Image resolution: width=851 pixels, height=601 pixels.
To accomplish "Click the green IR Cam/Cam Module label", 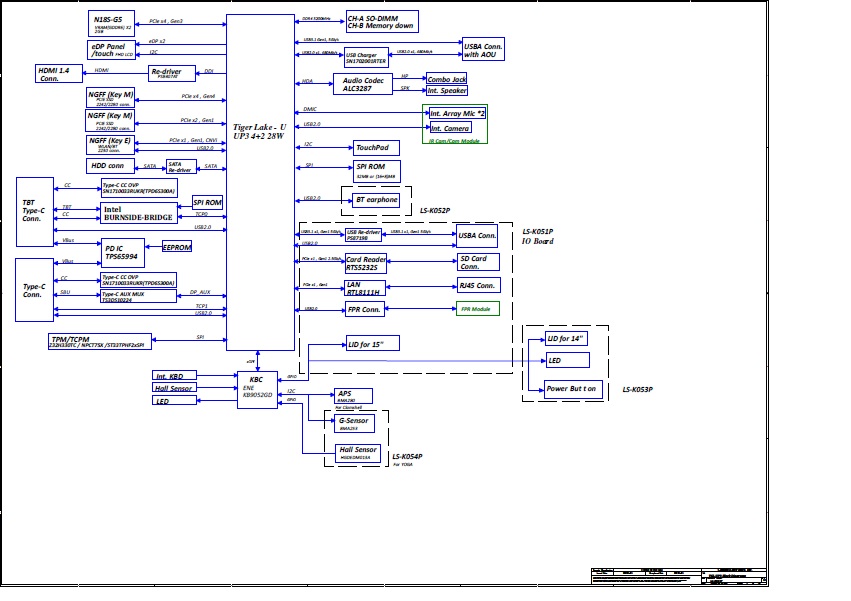I will 454,141.
